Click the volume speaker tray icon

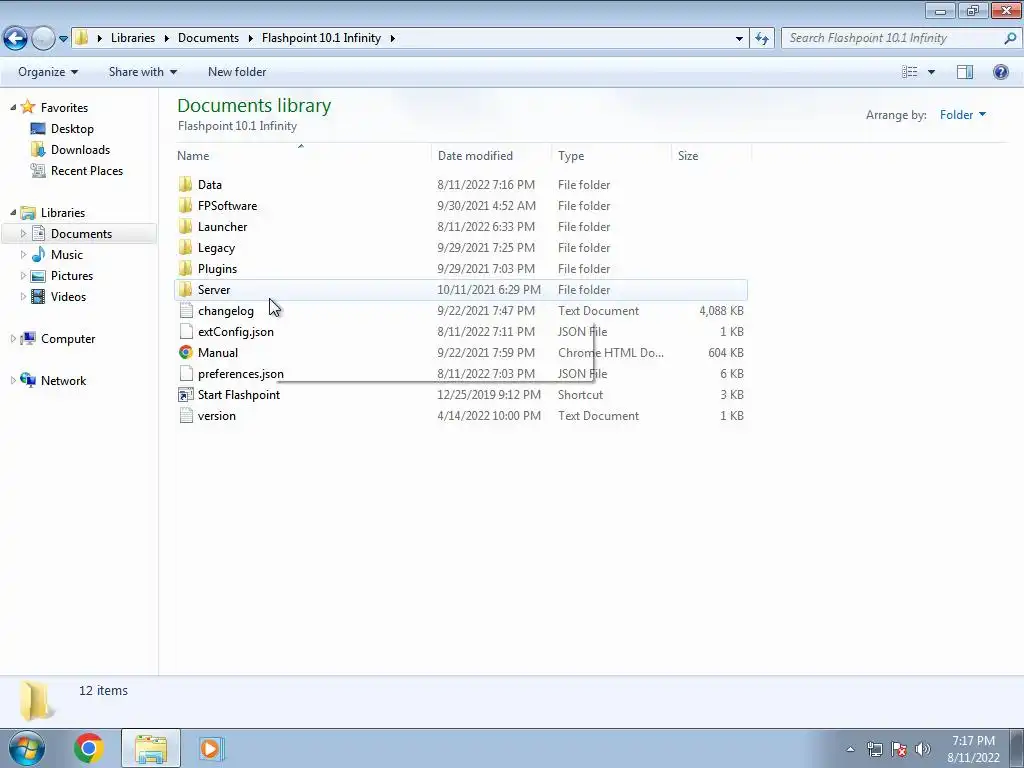[x=923, y=749]
